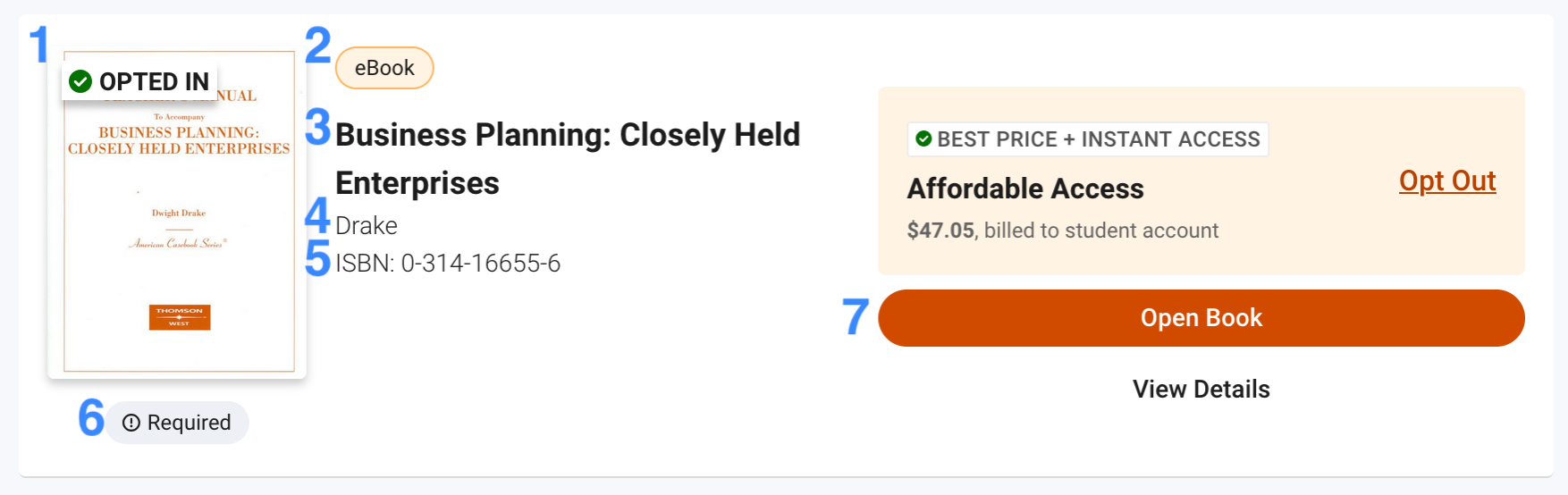
Task: Click the Affordable Access heading
Action: (x=1025, y=189)
